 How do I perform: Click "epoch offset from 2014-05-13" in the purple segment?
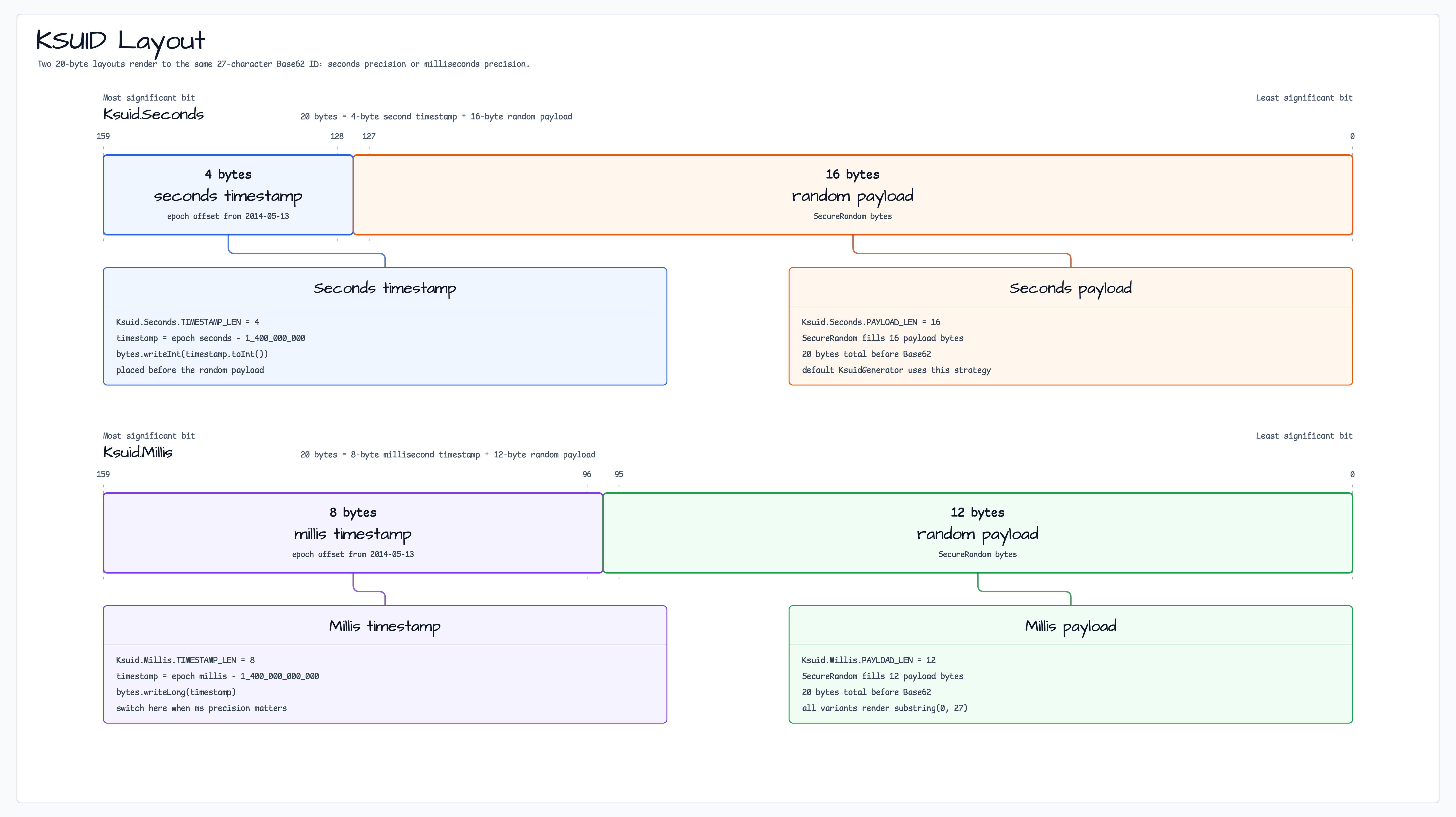pos(353,554)
